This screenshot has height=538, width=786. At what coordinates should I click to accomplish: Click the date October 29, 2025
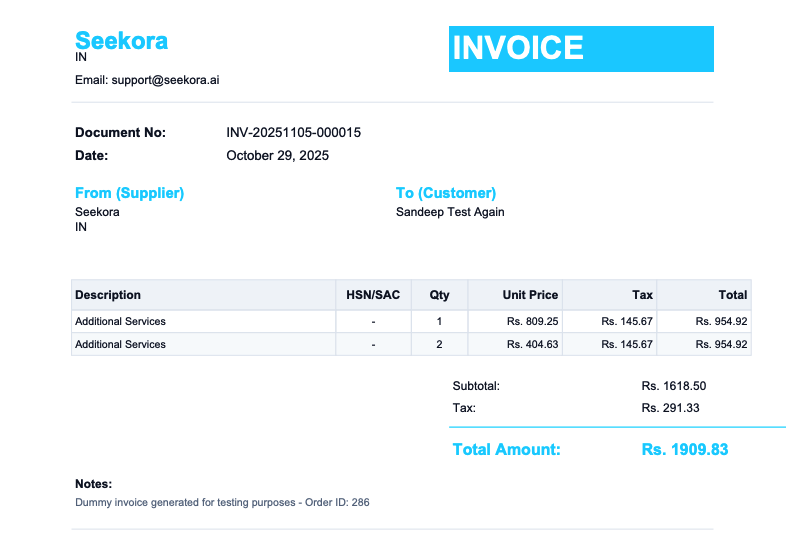277,156
